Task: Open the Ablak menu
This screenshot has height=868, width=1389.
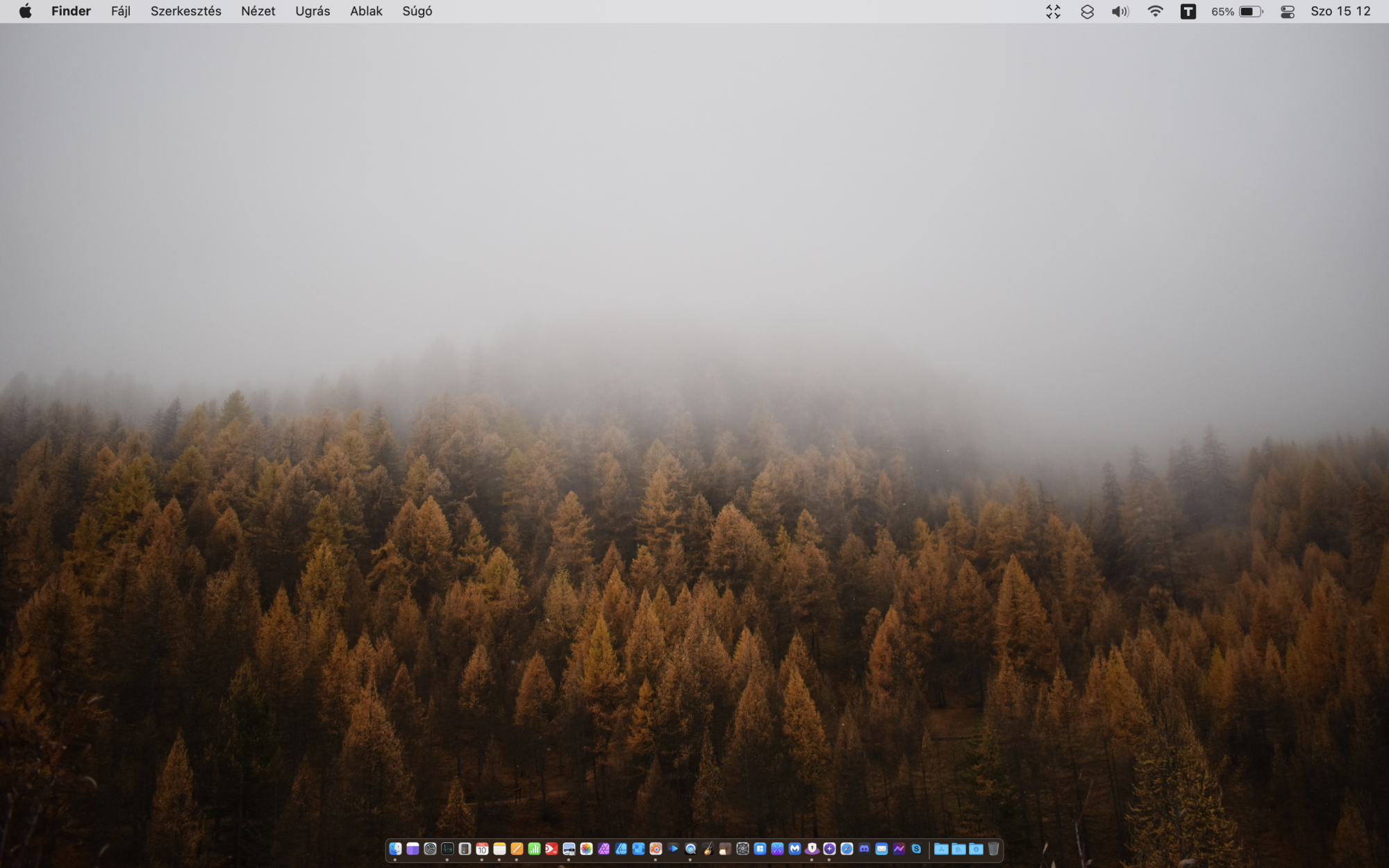Action: pyautogui.click(x=366, y=11)
